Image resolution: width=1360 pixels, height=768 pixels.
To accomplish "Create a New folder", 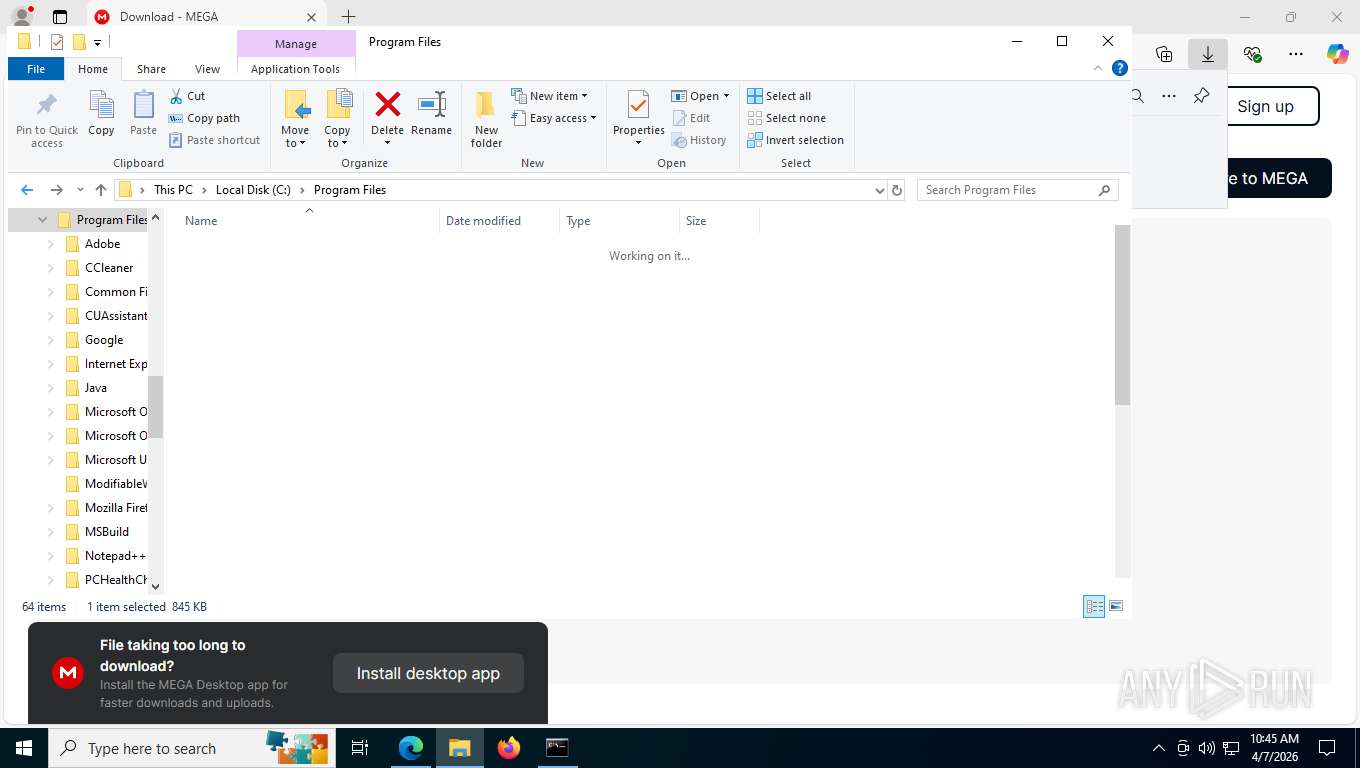I will click(x=486, y=119).
